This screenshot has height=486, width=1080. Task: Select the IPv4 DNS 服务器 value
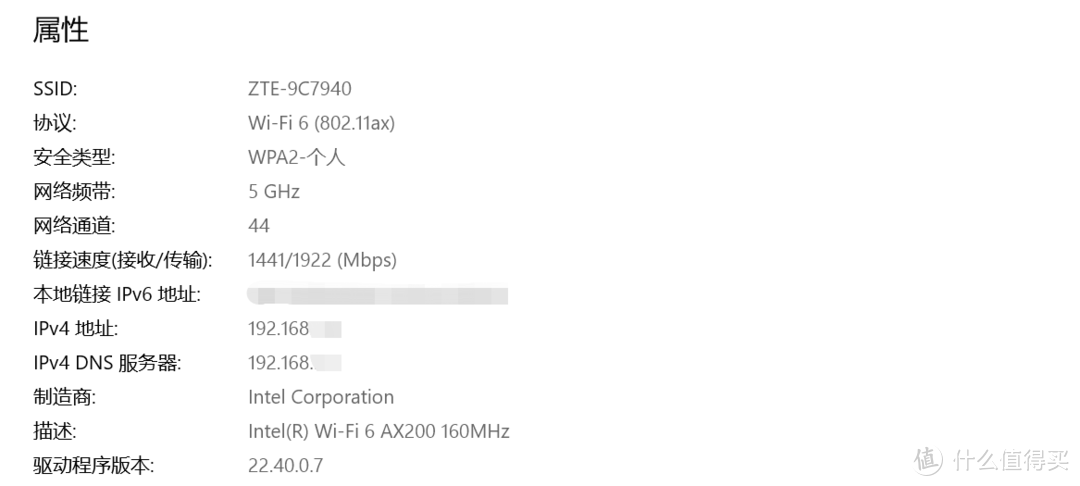coord(294,363)
